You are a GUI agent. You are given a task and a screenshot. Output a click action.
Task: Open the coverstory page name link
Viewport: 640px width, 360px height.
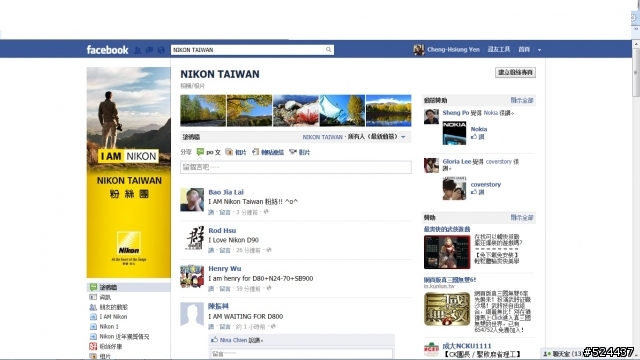click(x=486, y=184)
